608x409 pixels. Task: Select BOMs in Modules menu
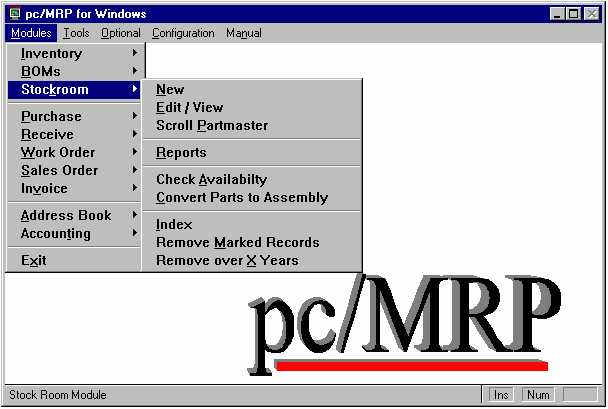[74, 71]
